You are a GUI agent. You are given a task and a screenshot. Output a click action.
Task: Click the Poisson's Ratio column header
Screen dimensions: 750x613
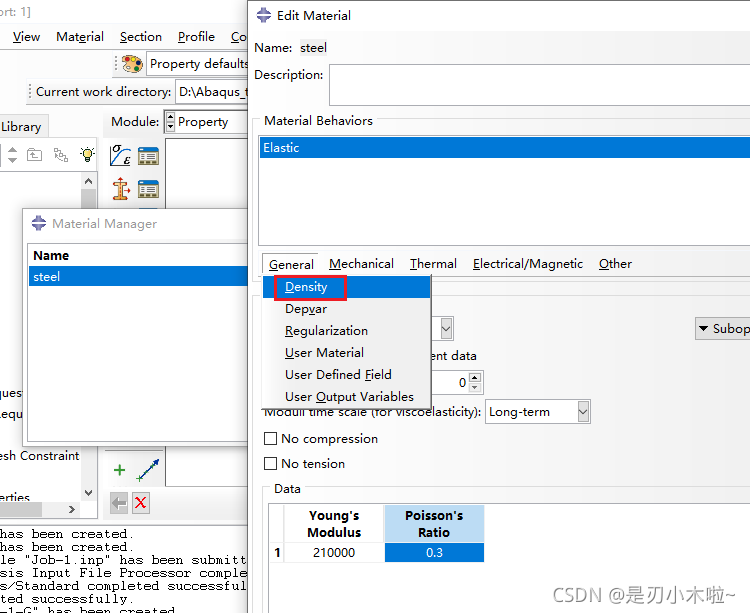tap(434, 524)
